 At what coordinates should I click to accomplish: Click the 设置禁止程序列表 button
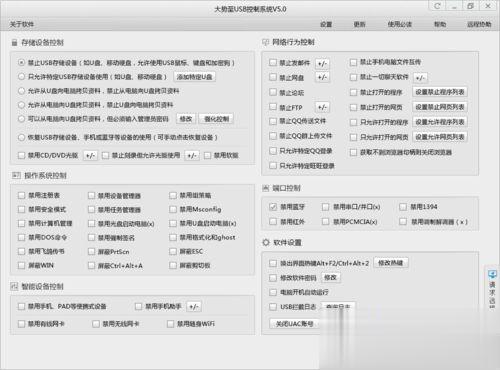point(440,92)
